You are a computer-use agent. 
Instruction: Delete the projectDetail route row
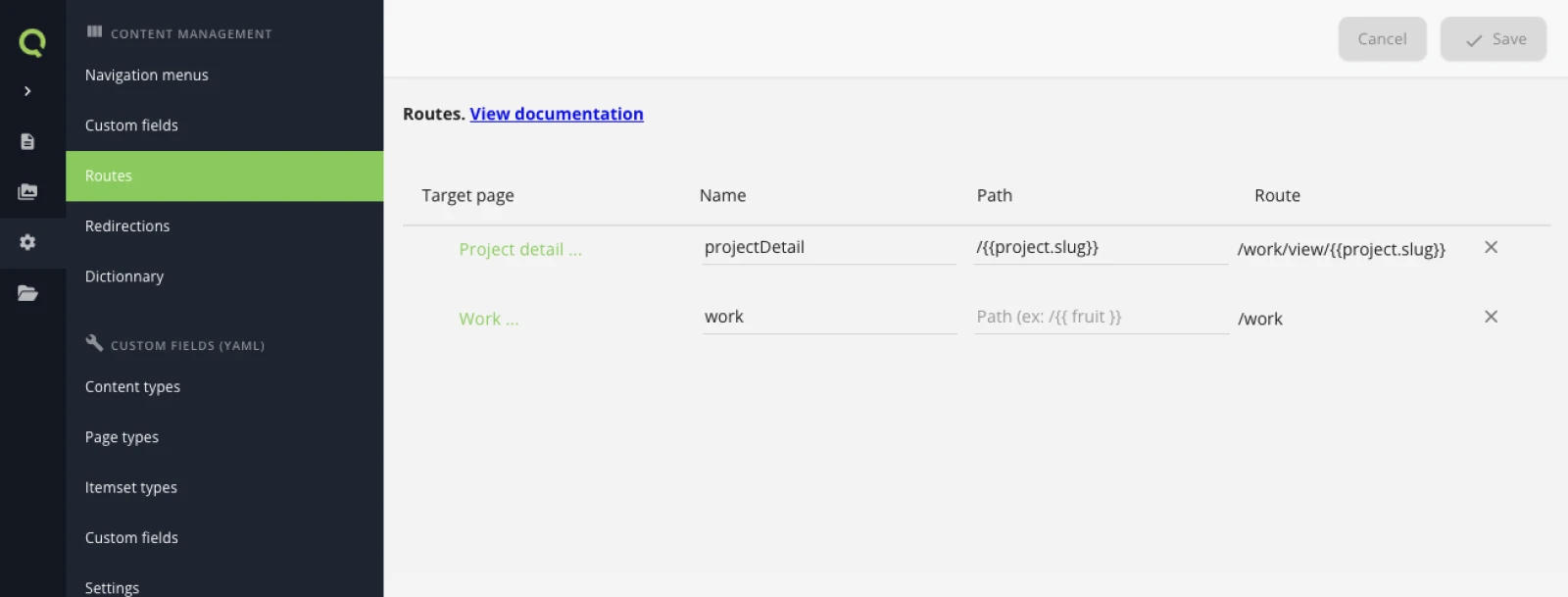tap(1491, 247)
